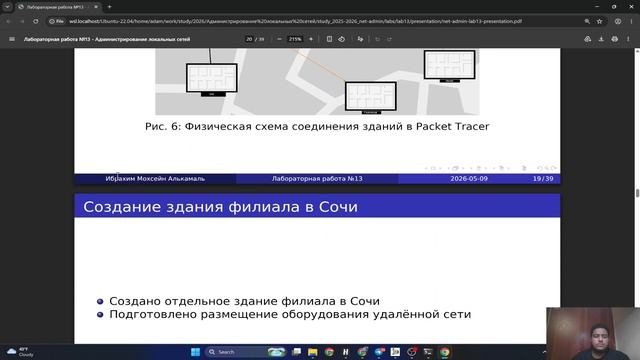Open PDF viewer more actions menu

tap(628, 39)
